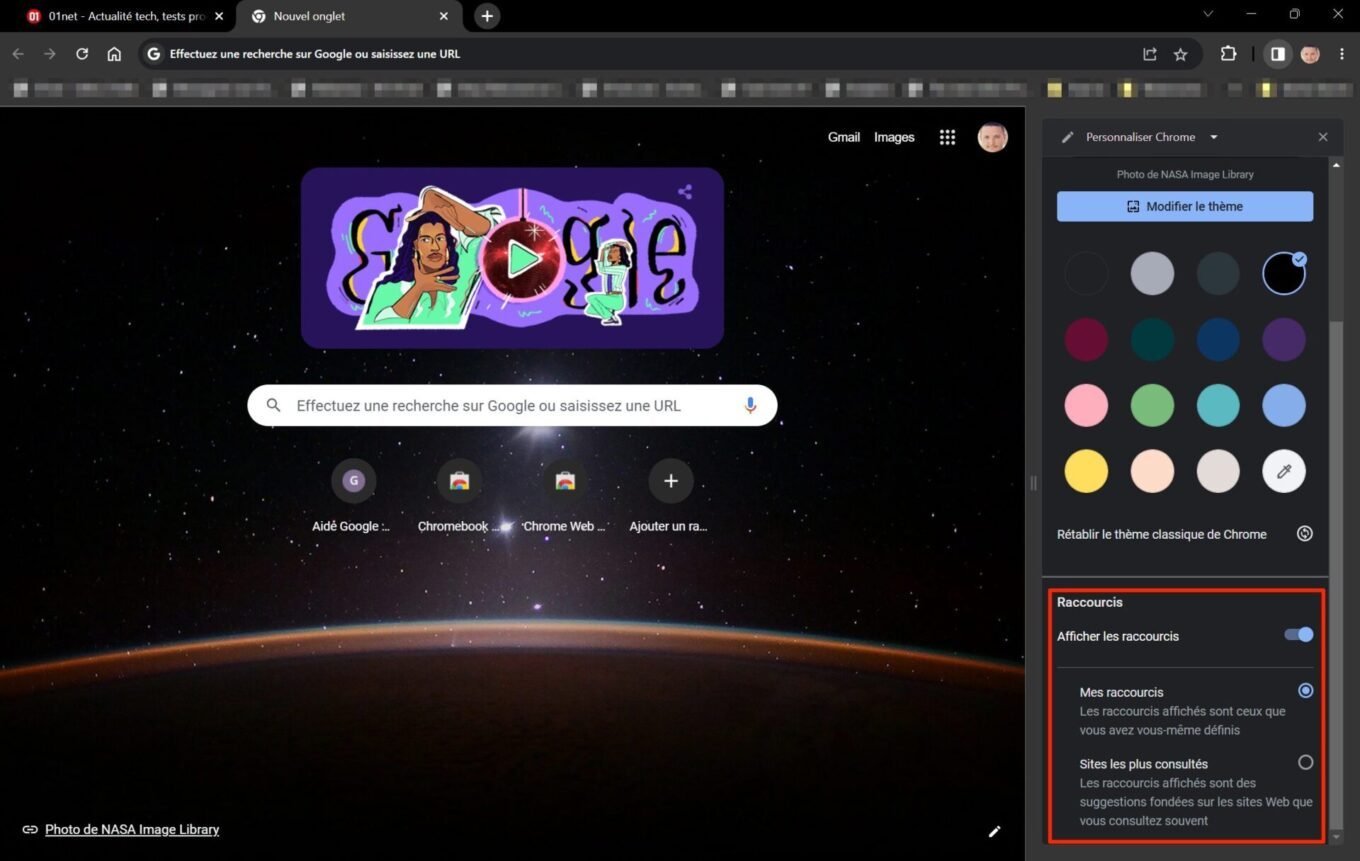Click the forward navigation arrow
Image resolution: width=1360 pixels, height=861 pixels.
50,54
